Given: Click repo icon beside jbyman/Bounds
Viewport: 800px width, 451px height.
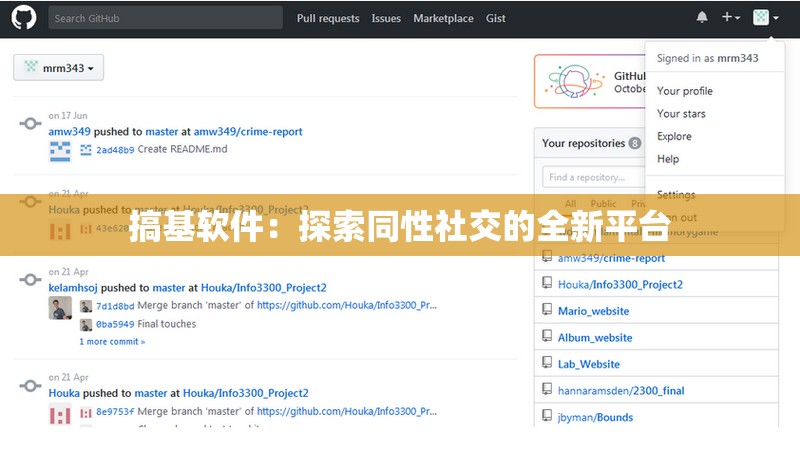Looking at the screenshot, I should coord(546,417).
